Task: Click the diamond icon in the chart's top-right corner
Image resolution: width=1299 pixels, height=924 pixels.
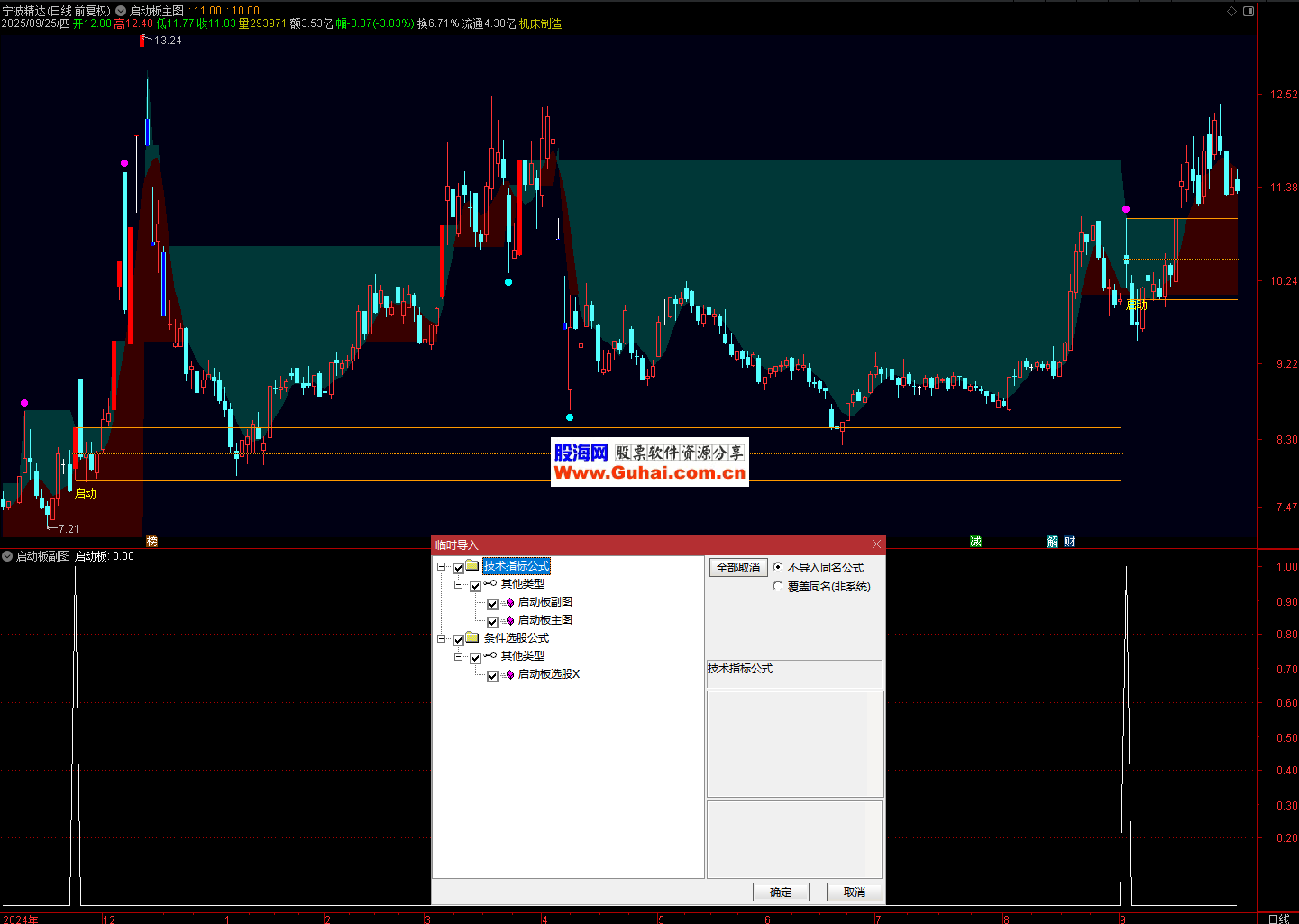Action: coord(1232,12)
